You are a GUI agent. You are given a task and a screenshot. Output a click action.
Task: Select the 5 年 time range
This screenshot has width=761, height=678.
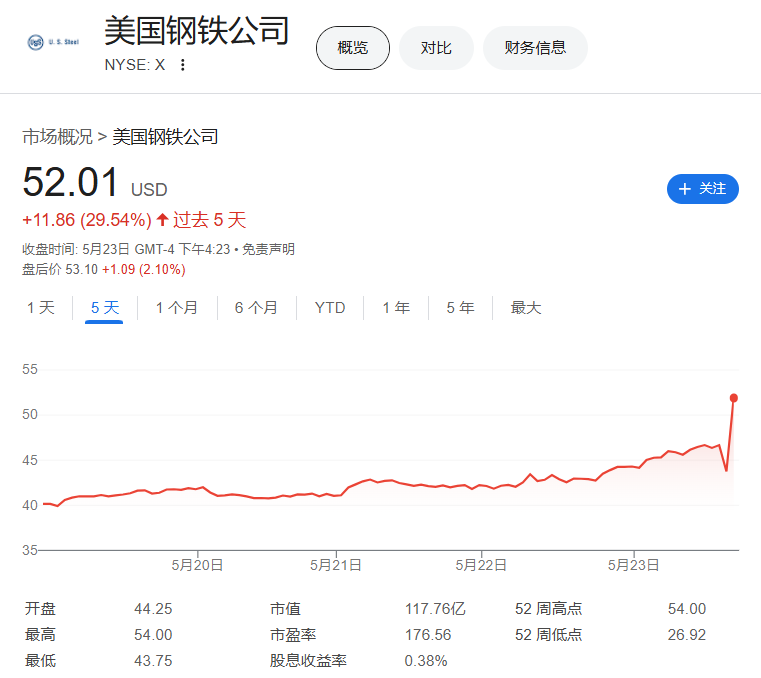460,308
